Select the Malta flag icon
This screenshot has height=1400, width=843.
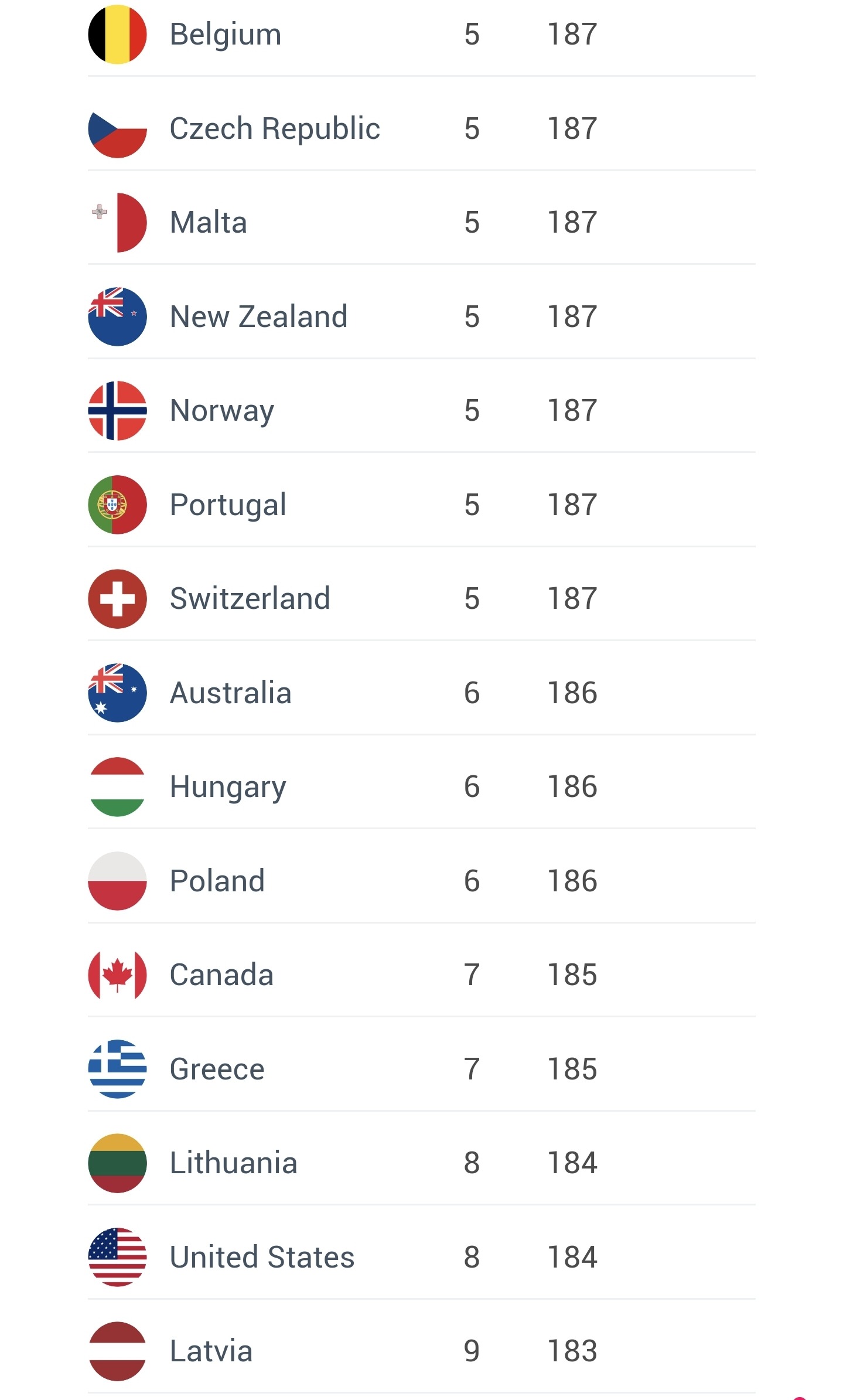pyautogui.click(x=117, y=222)
